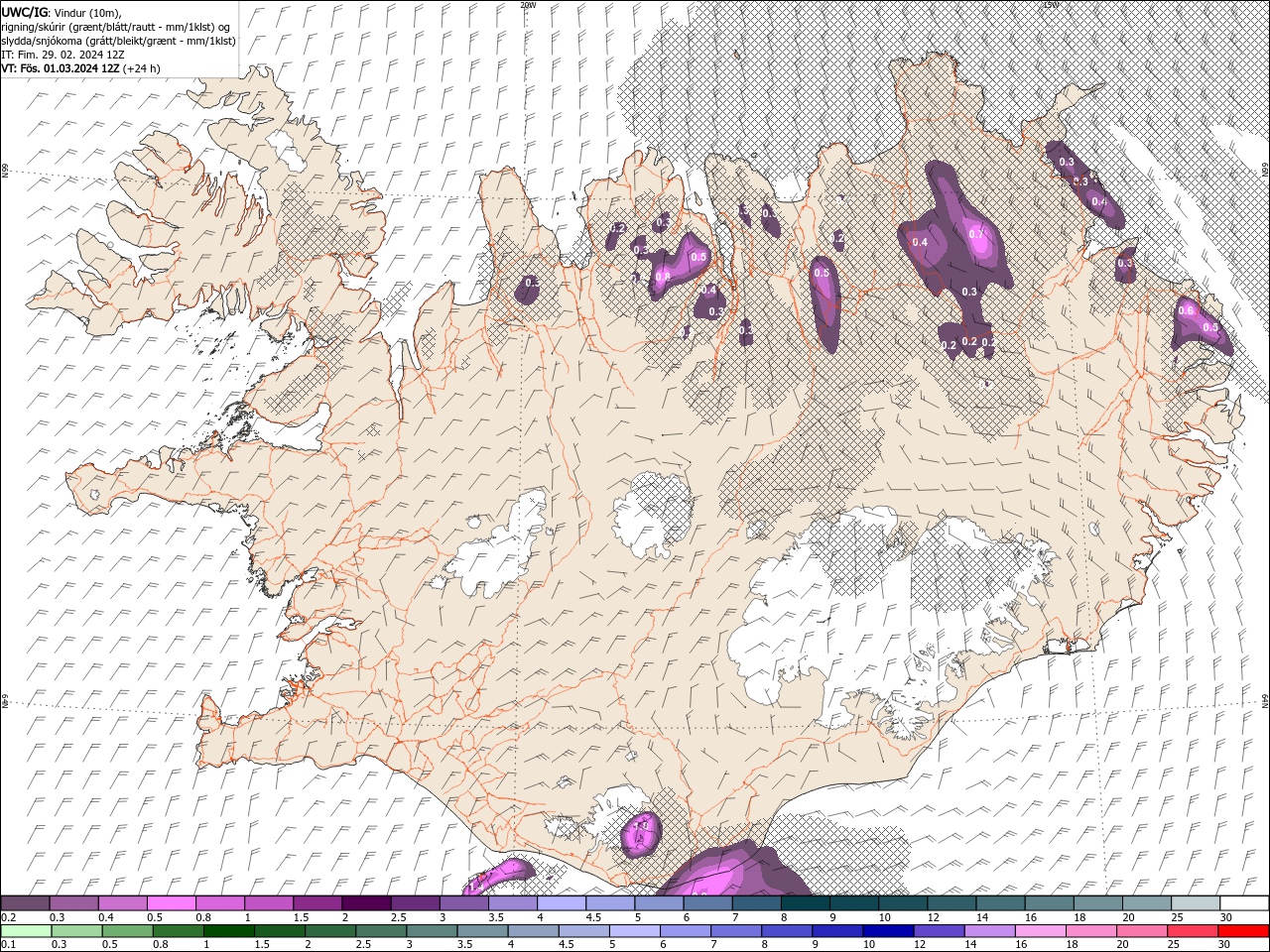Click the '30' label under upper legend row
The width and height of the screenshot is (1270, 952).
click(x=1225, y=917)
